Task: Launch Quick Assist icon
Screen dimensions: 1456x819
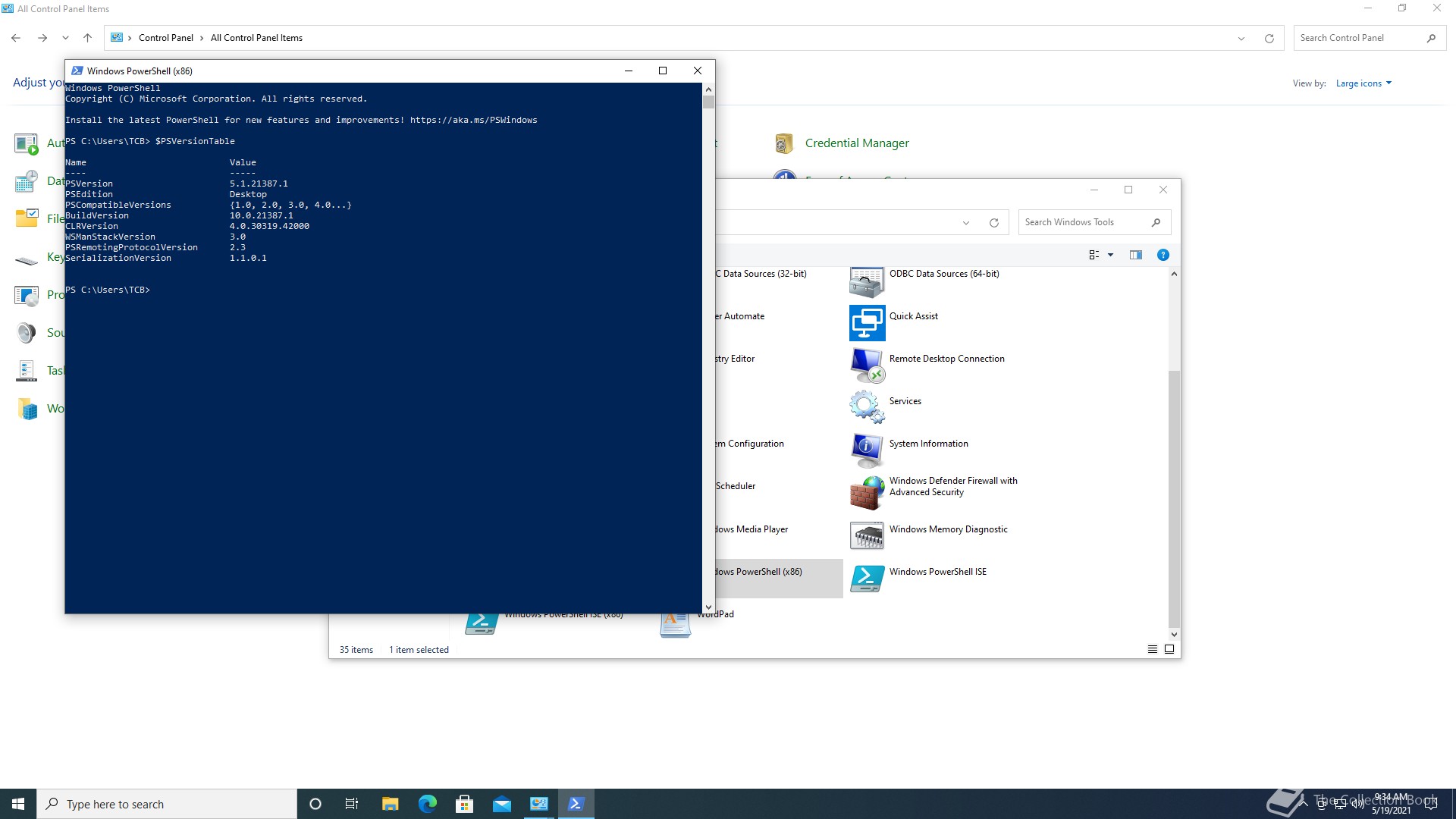Action: click(x=867, y=323)
